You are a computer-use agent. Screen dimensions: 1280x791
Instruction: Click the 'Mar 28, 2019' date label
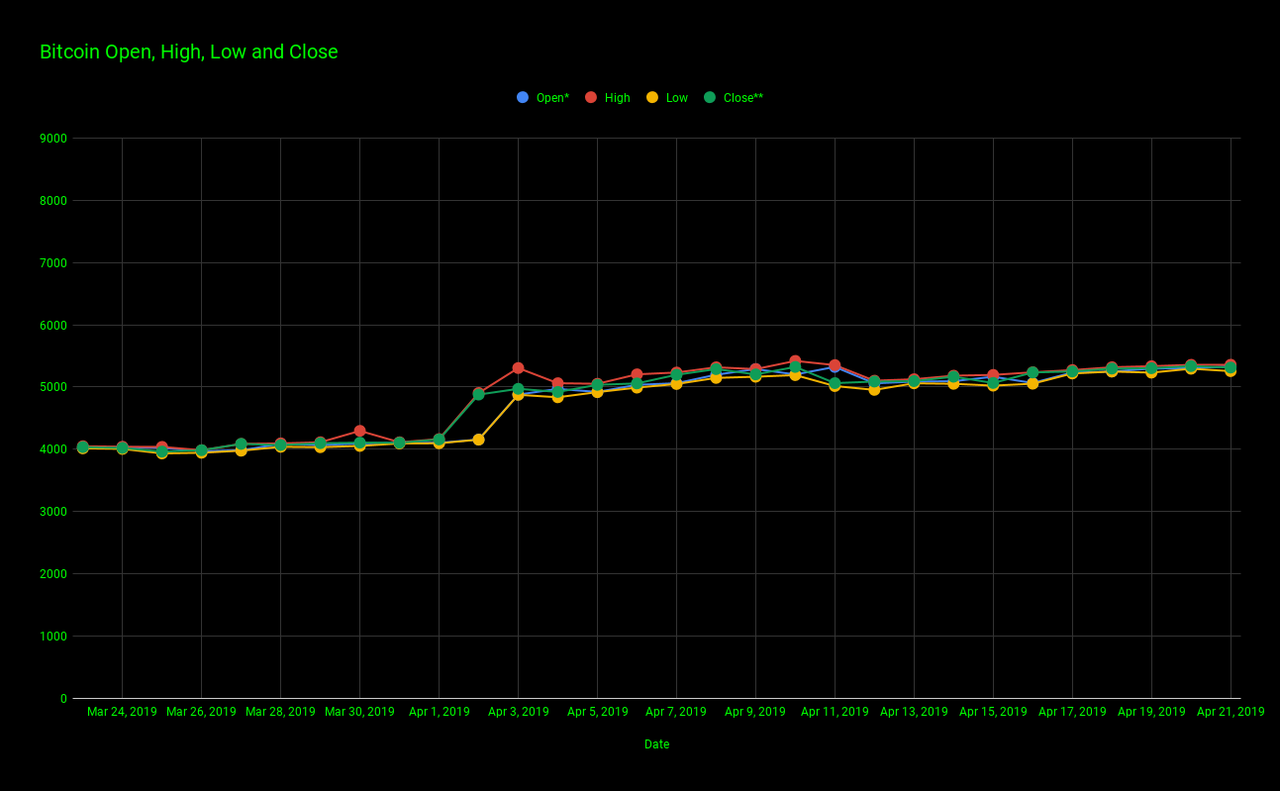(280, 712)
